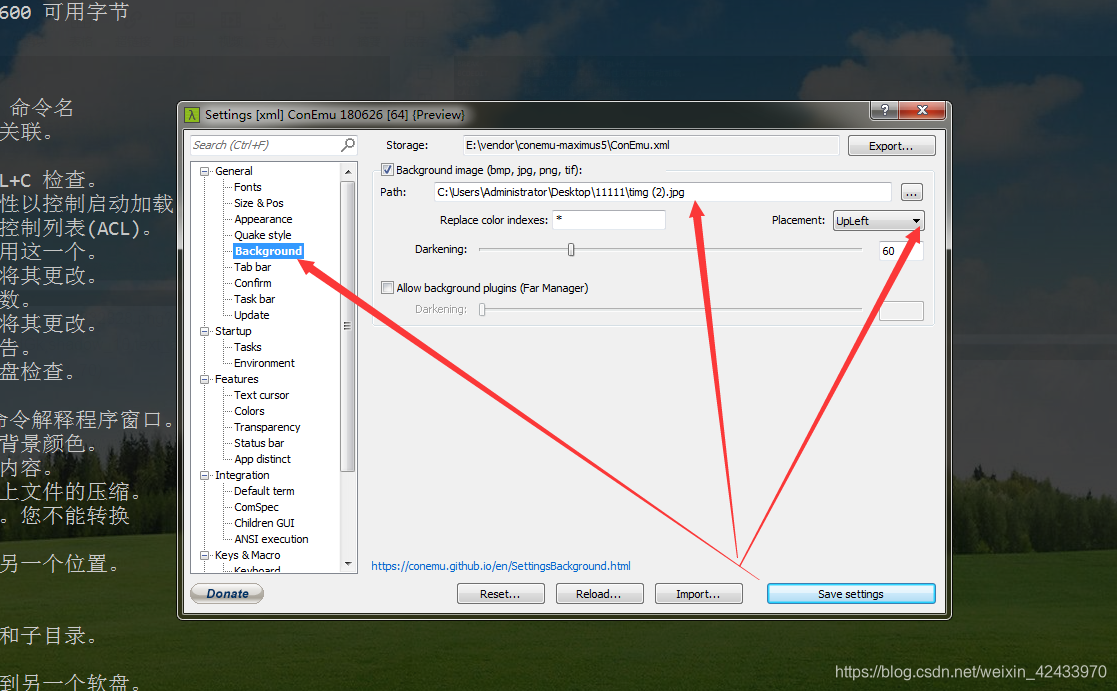1117x691 pixels.
Task: Select the Colors settings page
Action: pos(249,411)
